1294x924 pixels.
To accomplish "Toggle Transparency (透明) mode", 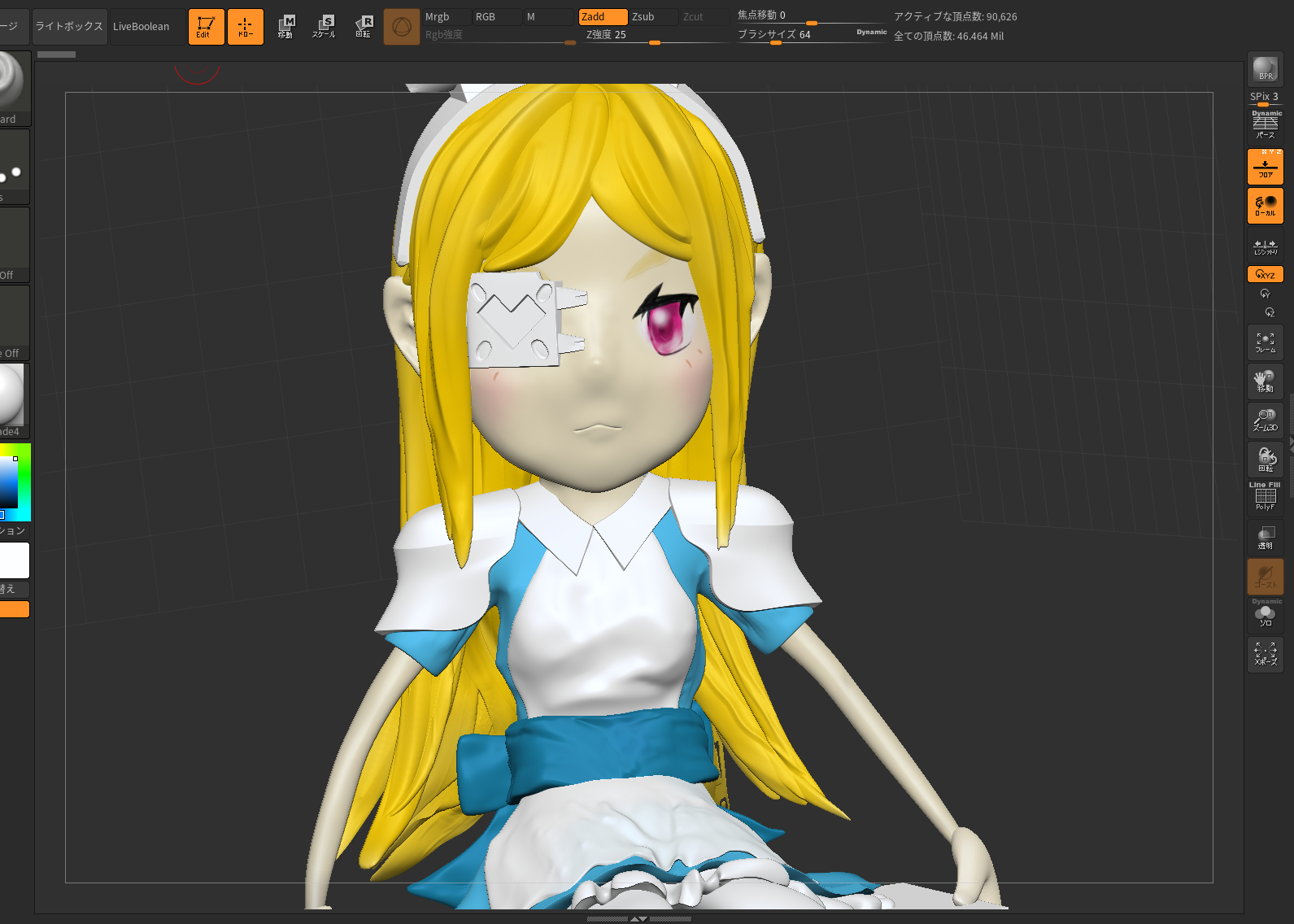I will click(x=1266, y=538).
